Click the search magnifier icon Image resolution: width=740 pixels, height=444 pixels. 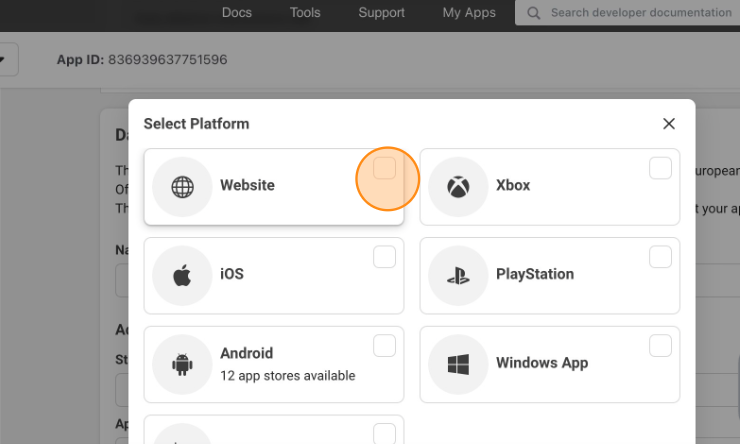pyautogui.click(x=533, y=13)
